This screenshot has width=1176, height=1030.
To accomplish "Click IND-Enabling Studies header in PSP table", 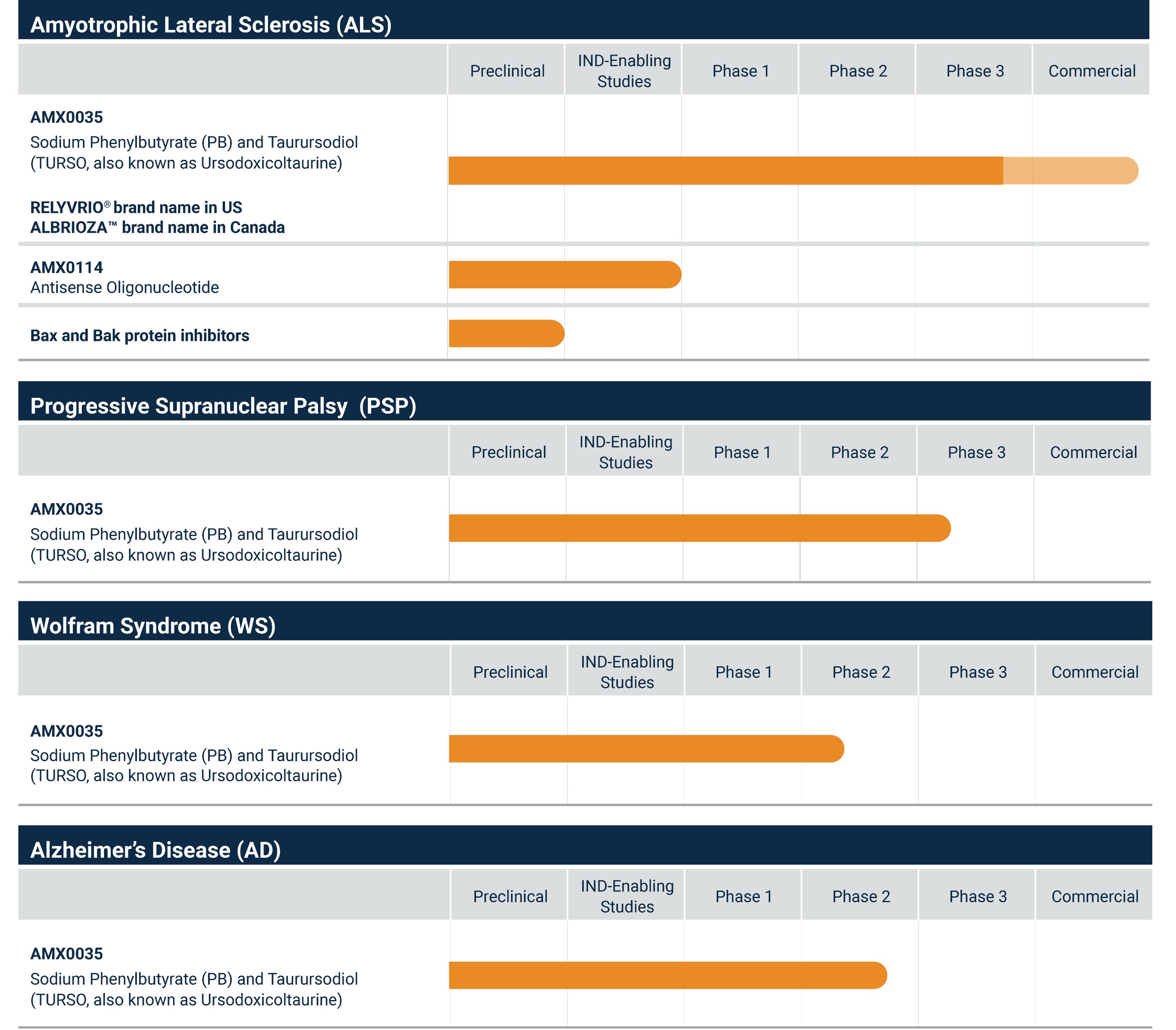I will [x=625, y=452].
